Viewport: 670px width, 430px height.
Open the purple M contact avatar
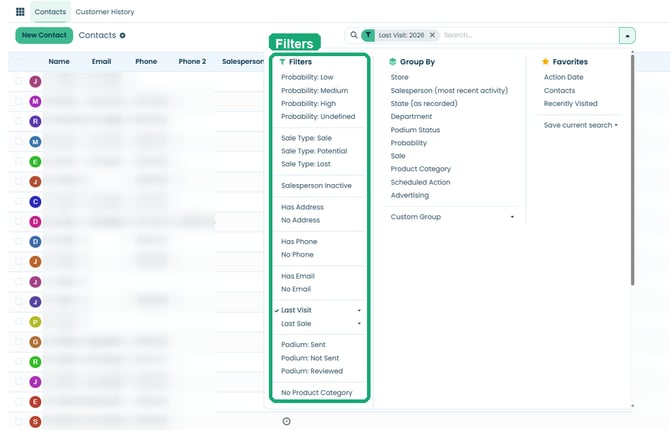tap(35, 101)
